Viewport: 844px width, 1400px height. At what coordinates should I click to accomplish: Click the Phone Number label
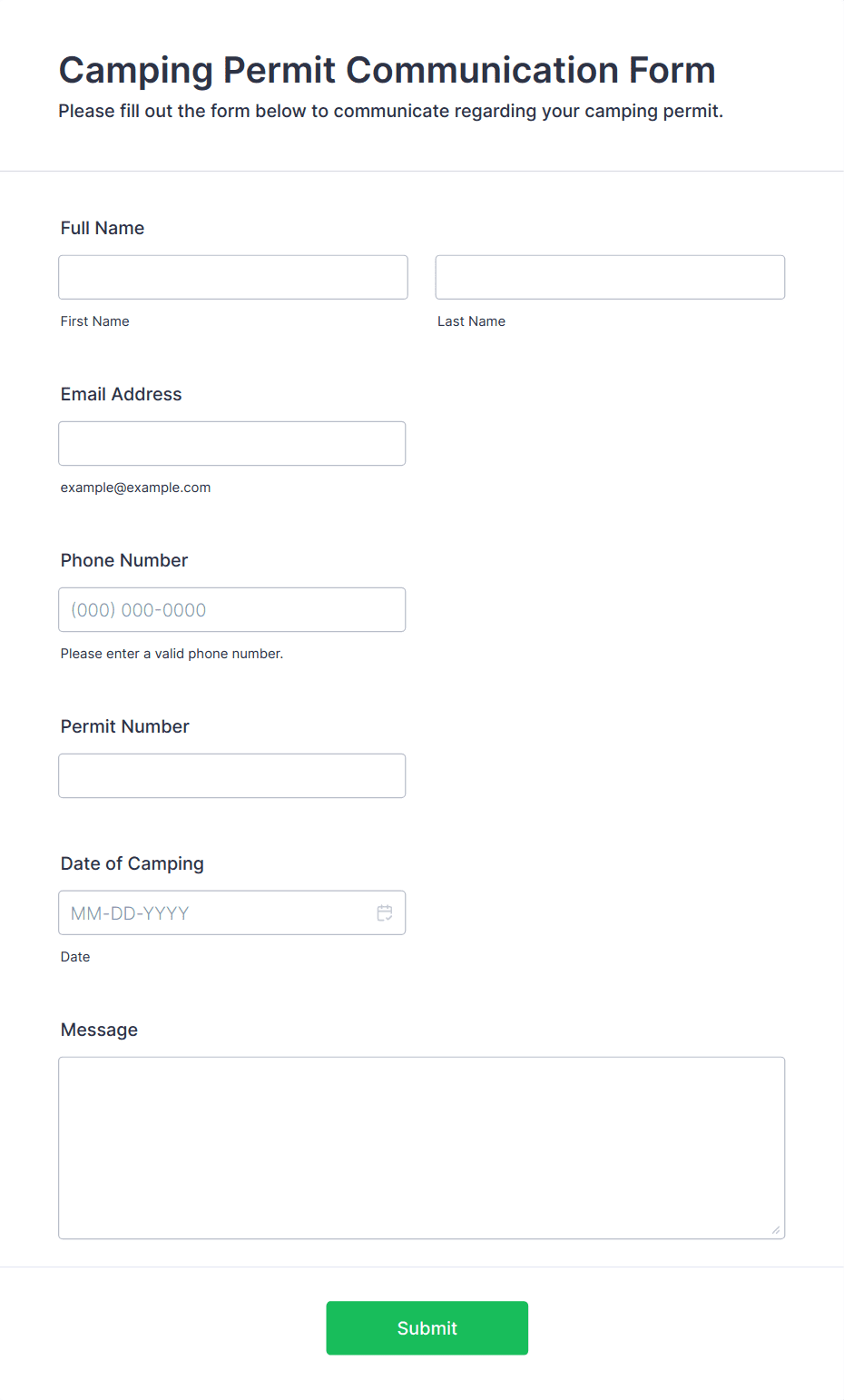(x=124, y=560)
